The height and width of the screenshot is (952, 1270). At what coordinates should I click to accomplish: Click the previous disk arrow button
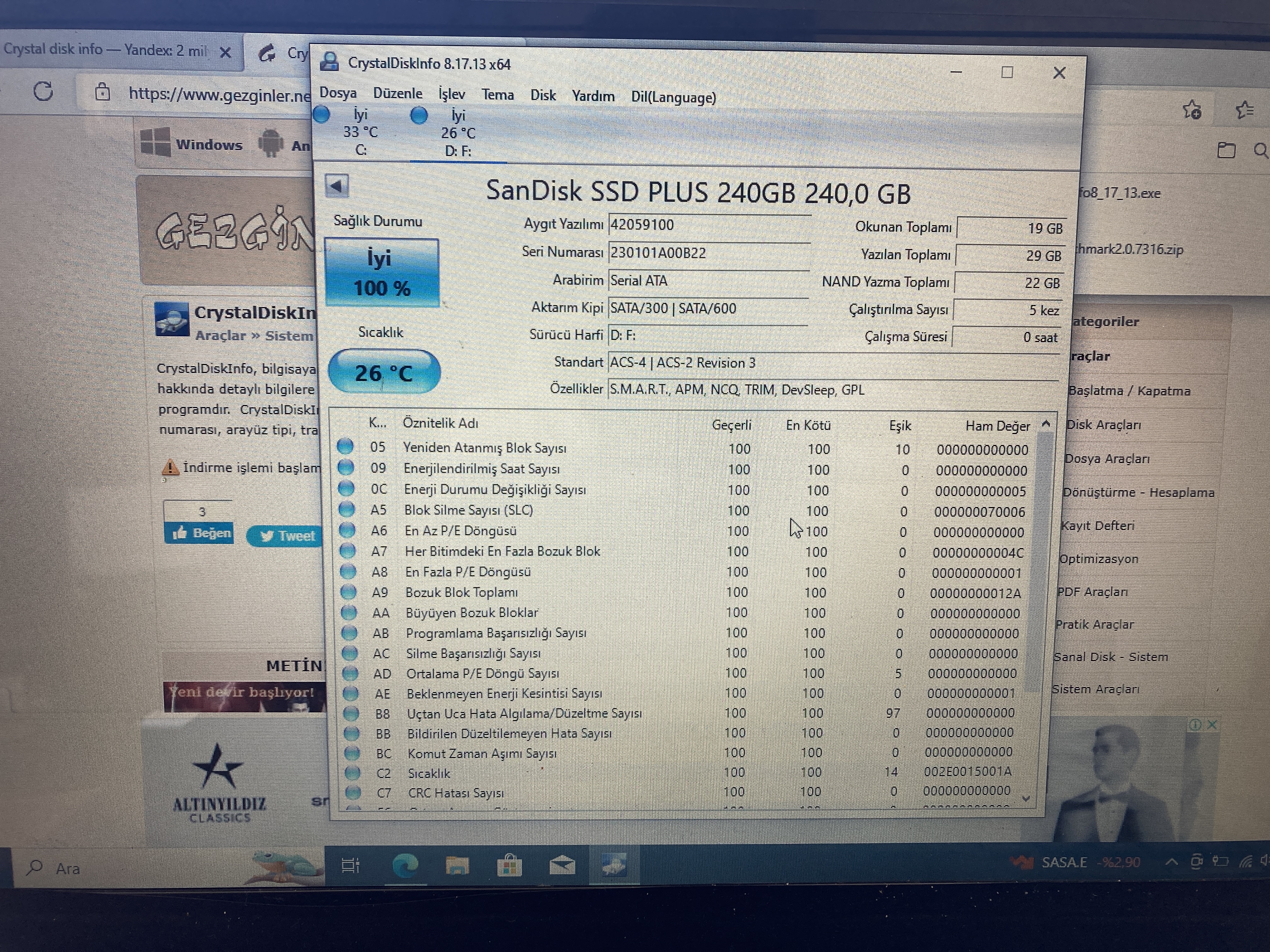point(337,186)
